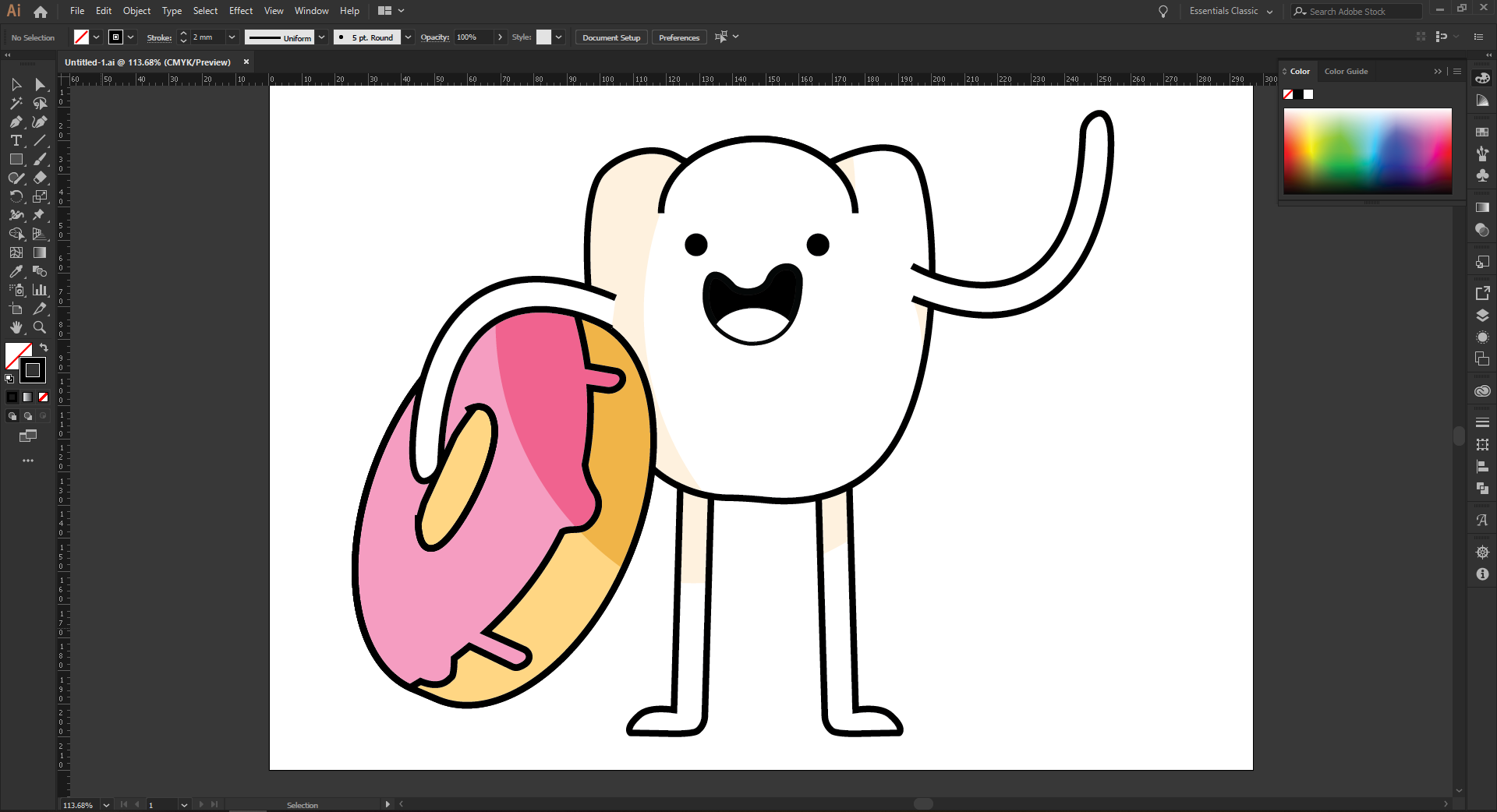Activate the Puppet Warp pin tool
The width and height of the screenshot is (1497, 812).
[40, 215]
